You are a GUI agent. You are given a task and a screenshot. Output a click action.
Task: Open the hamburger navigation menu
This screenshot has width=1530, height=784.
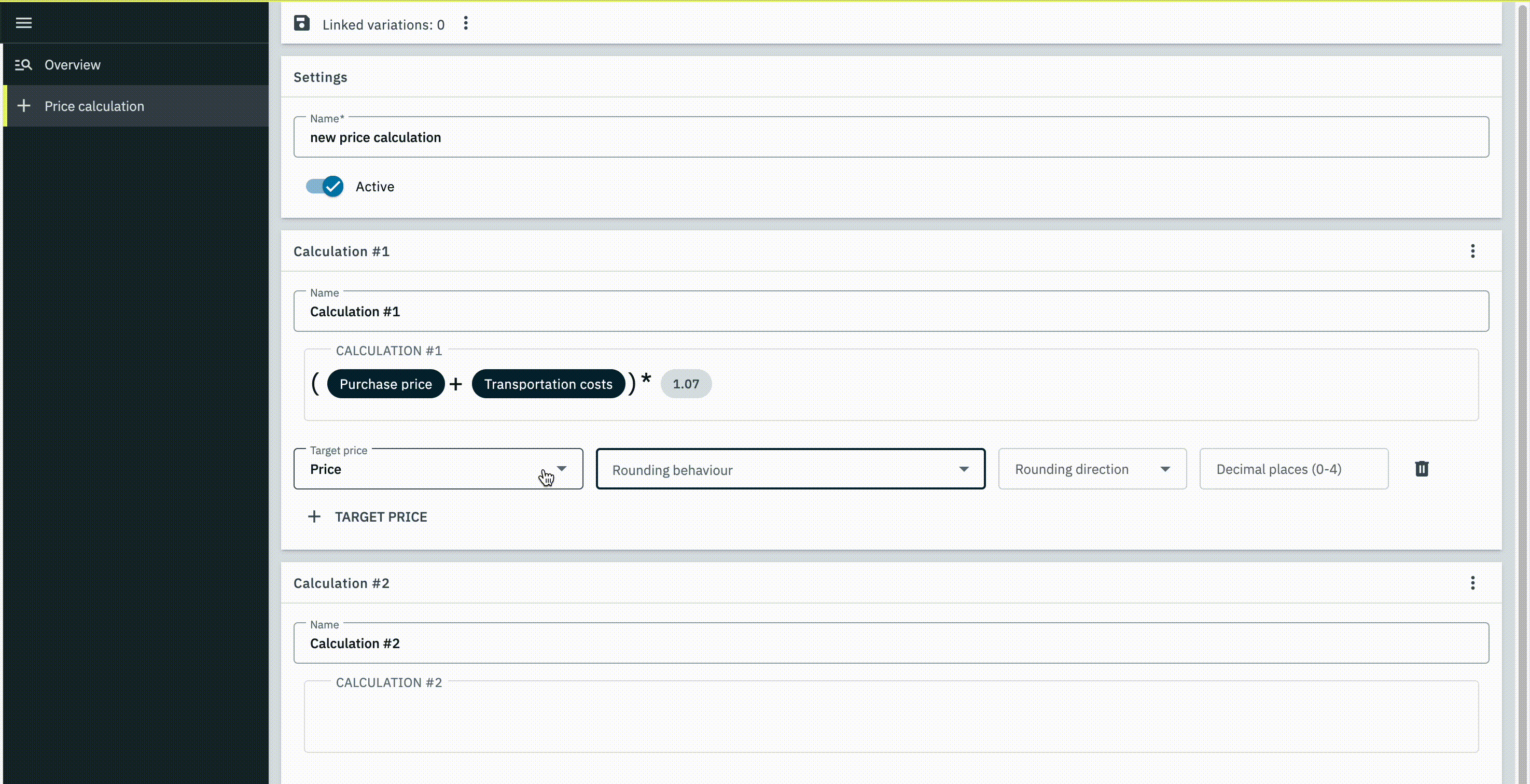(24, 23)
